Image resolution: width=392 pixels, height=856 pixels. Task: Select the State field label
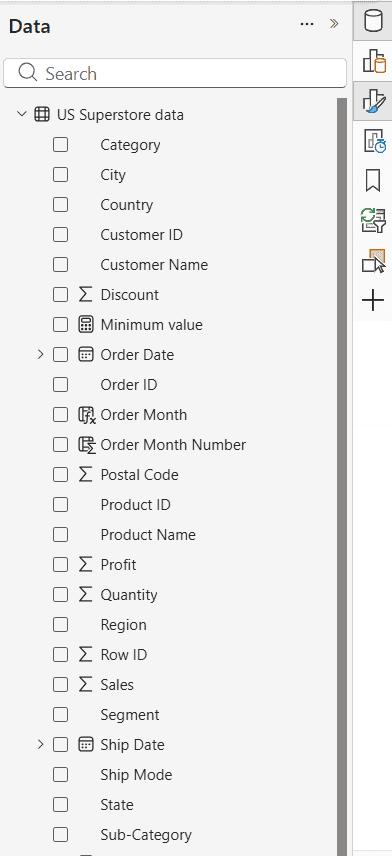[x=117, y=805]
